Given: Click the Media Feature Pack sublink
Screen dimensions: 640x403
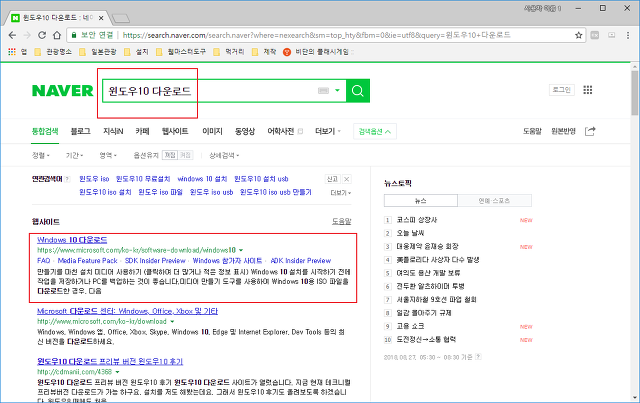Looking at the screenshot, I should click(x=87, y=261).
